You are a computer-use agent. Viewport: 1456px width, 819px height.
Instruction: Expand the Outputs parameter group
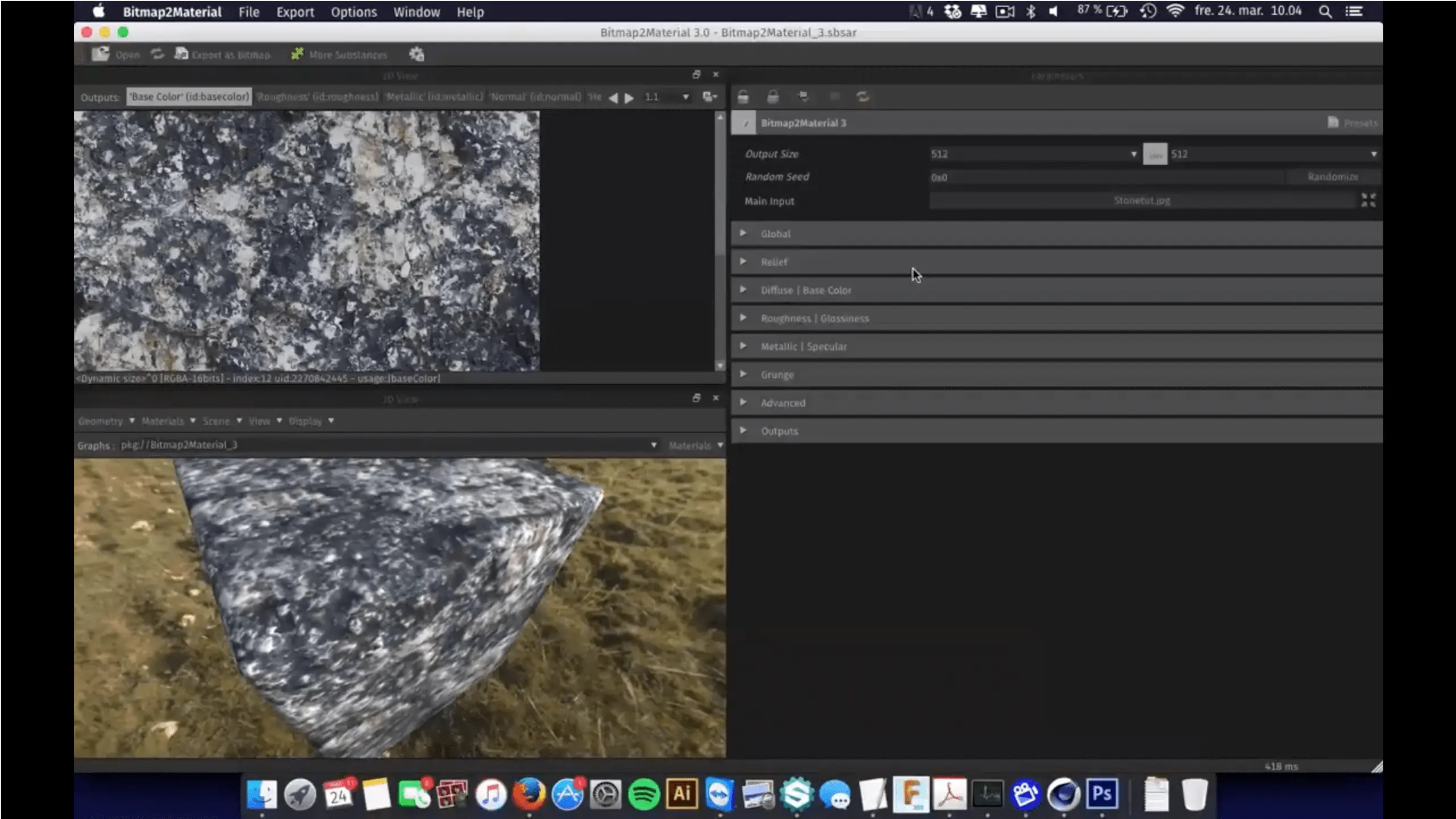click(743, 431)
